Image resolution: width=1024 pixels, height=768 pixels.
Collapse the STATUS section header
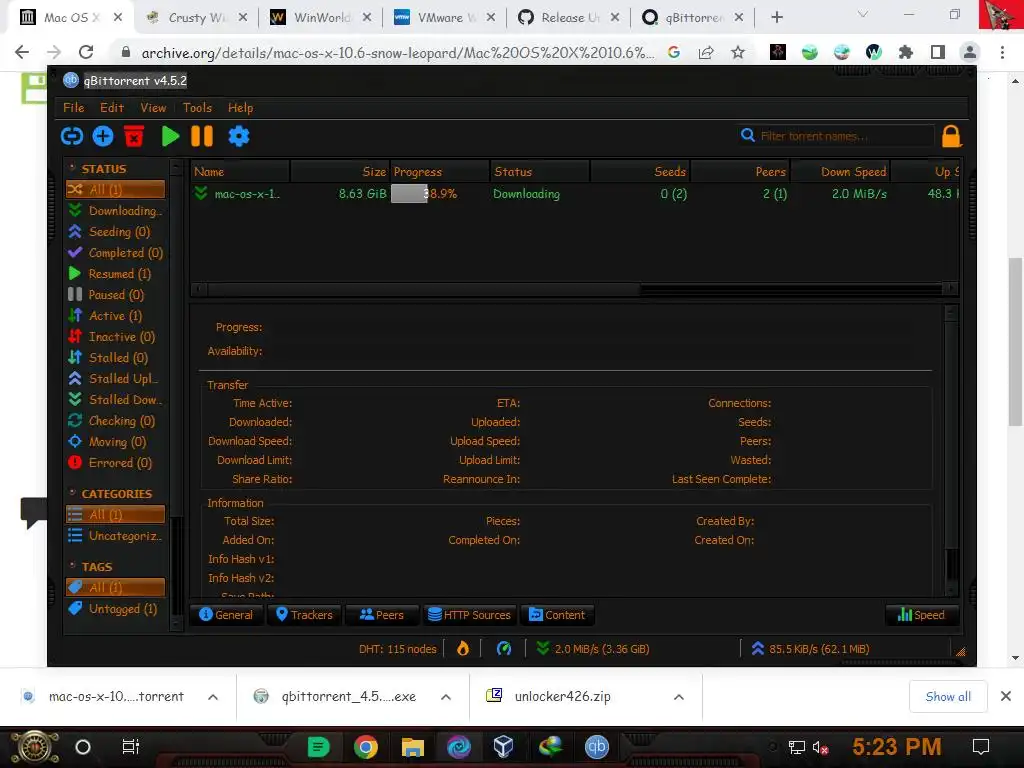98,168
